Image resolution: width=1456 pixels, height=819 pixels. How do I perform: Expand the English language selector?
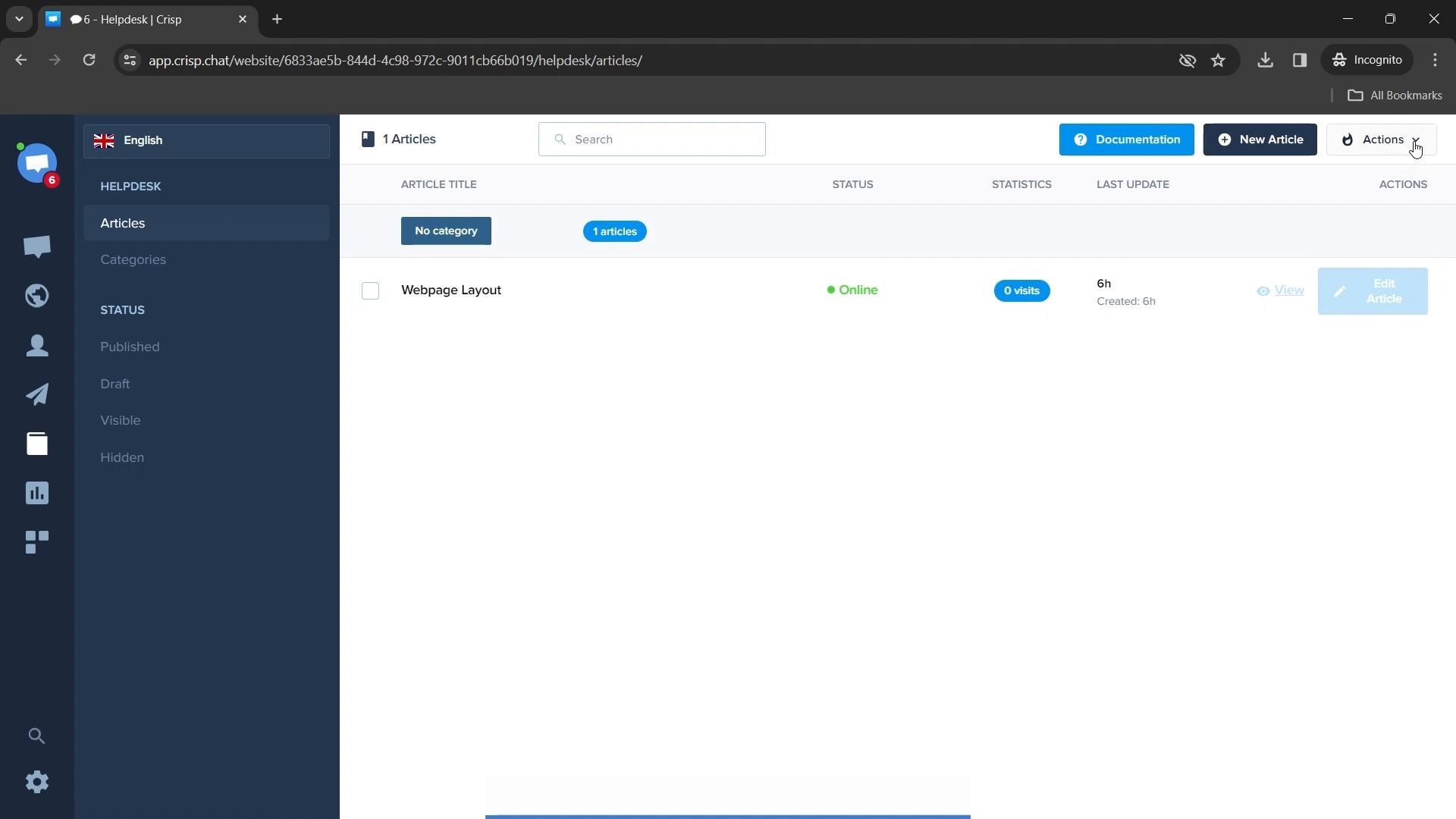coord(206,140)
